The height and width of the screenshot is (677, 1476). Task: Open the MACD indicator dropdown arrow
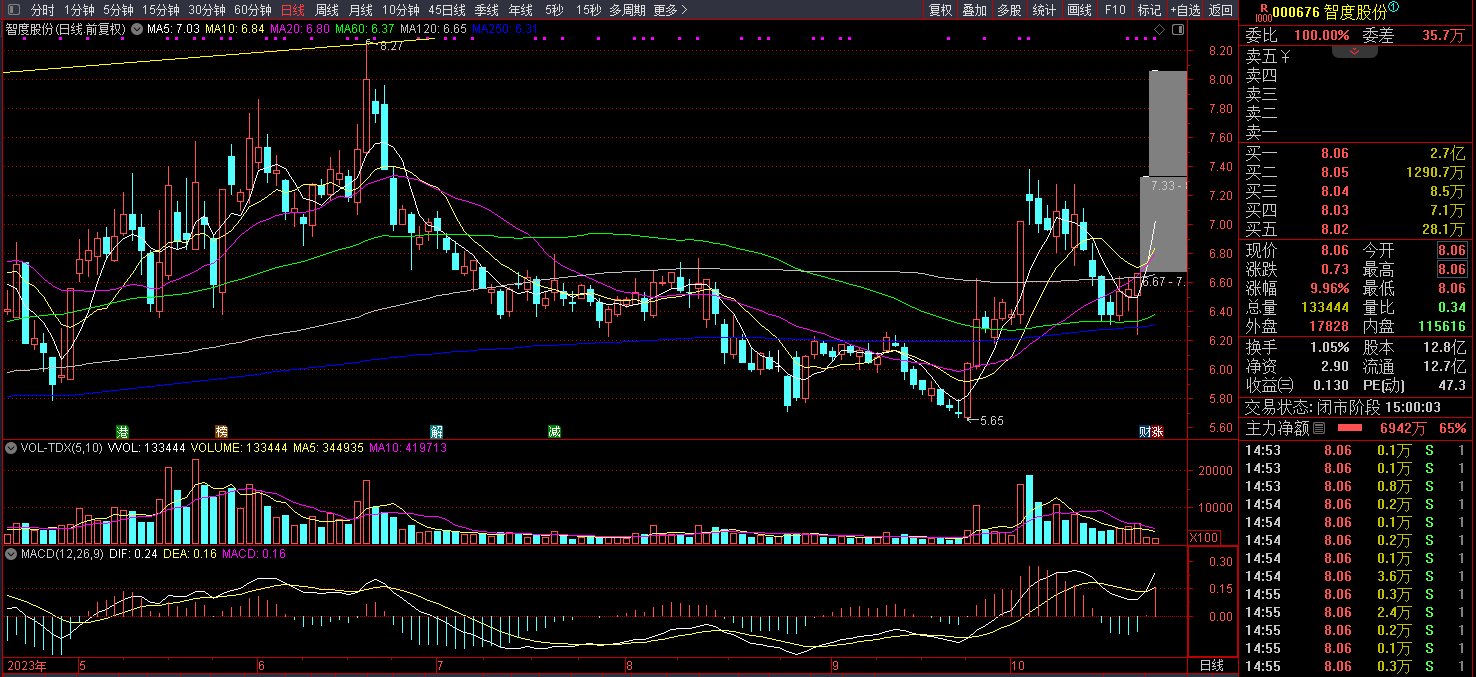click(x=11, y=553)
